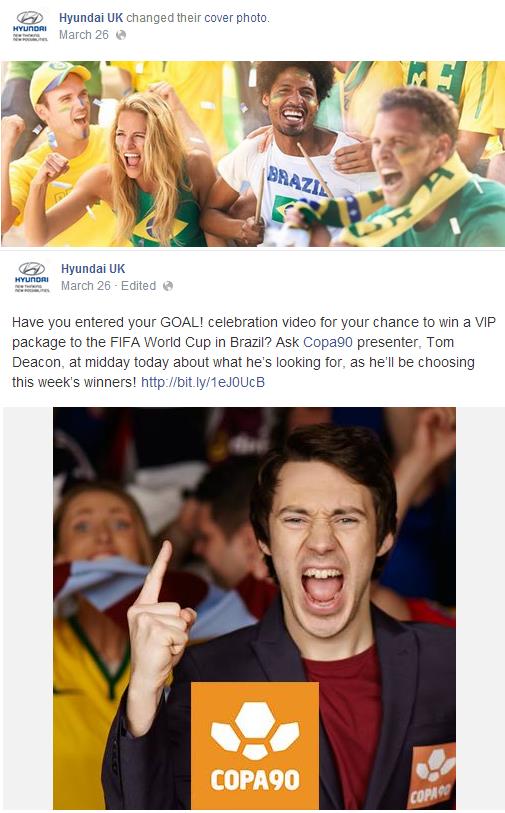Open the March 26 timestamp on the cover photo post

[x=83, y=35]
